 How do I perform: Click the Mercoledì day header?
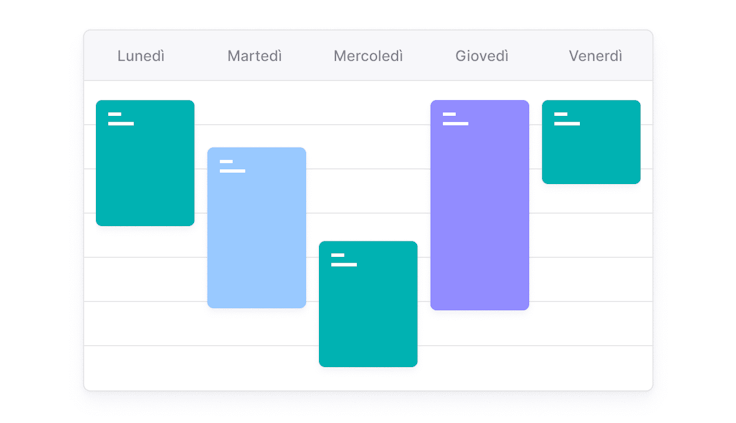368,56
